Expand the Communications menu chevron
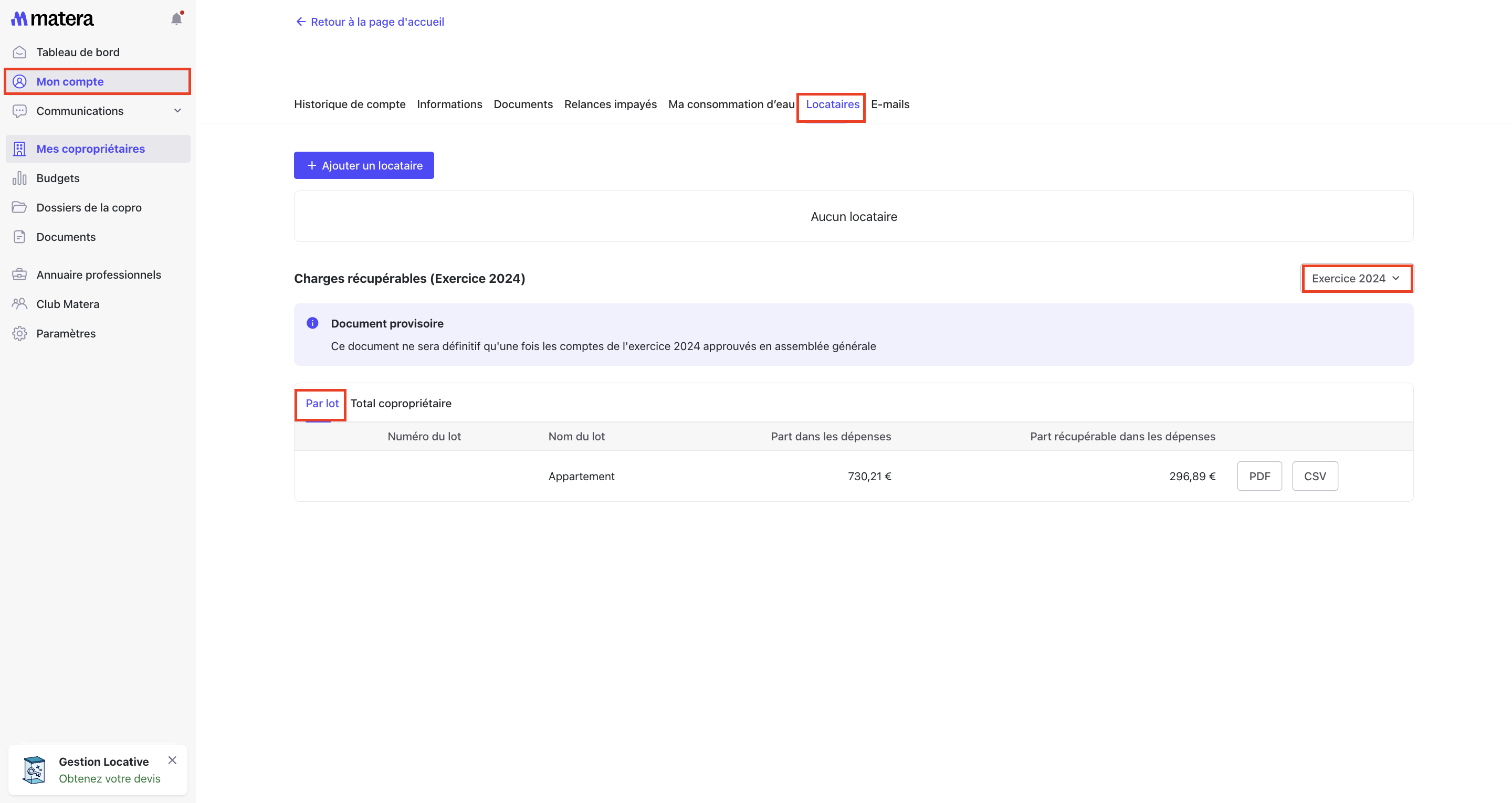 click(177, 110)
